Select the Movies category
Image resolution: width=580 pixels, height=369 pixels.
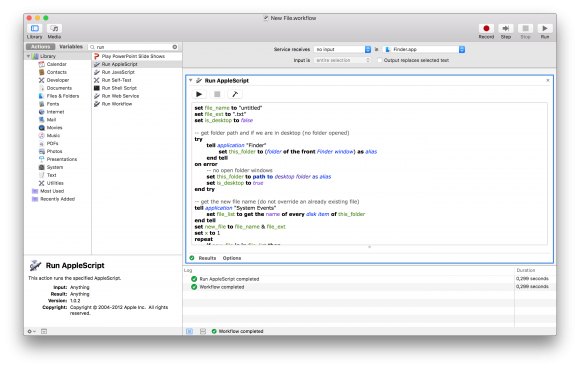pyautogui.click(x=54, y=128)
